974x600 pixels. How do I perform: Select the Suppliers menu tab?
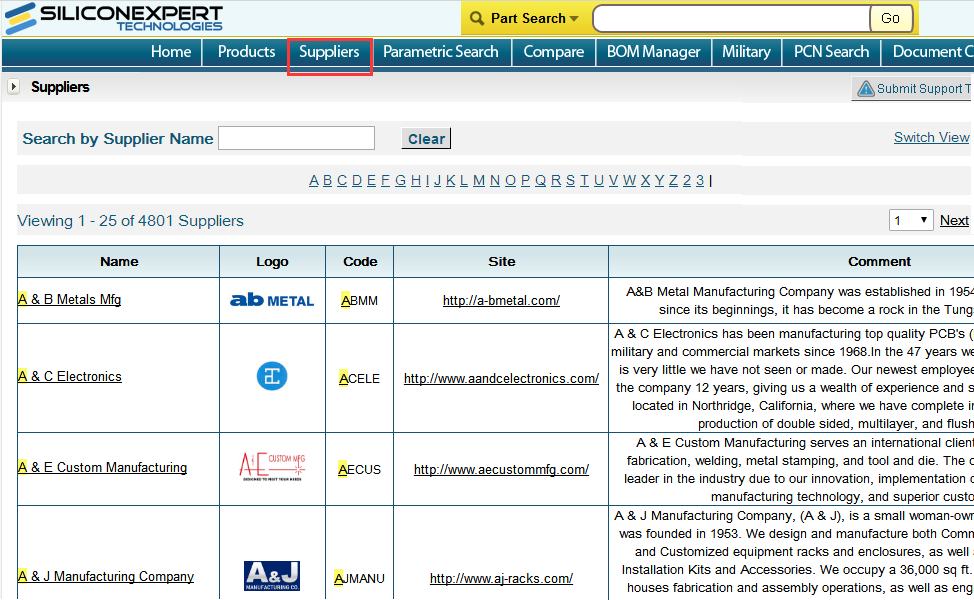tap(329, 52)
